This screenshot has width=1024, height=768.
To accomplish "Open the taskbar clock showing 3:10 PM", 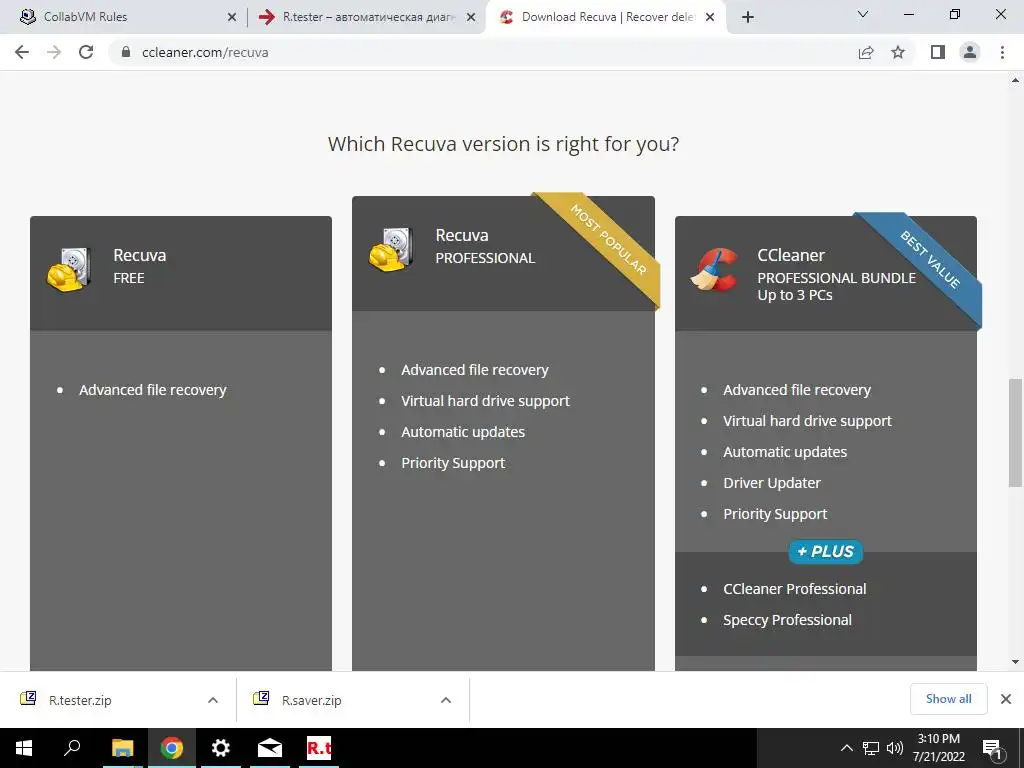I will (x=939, y=748).
